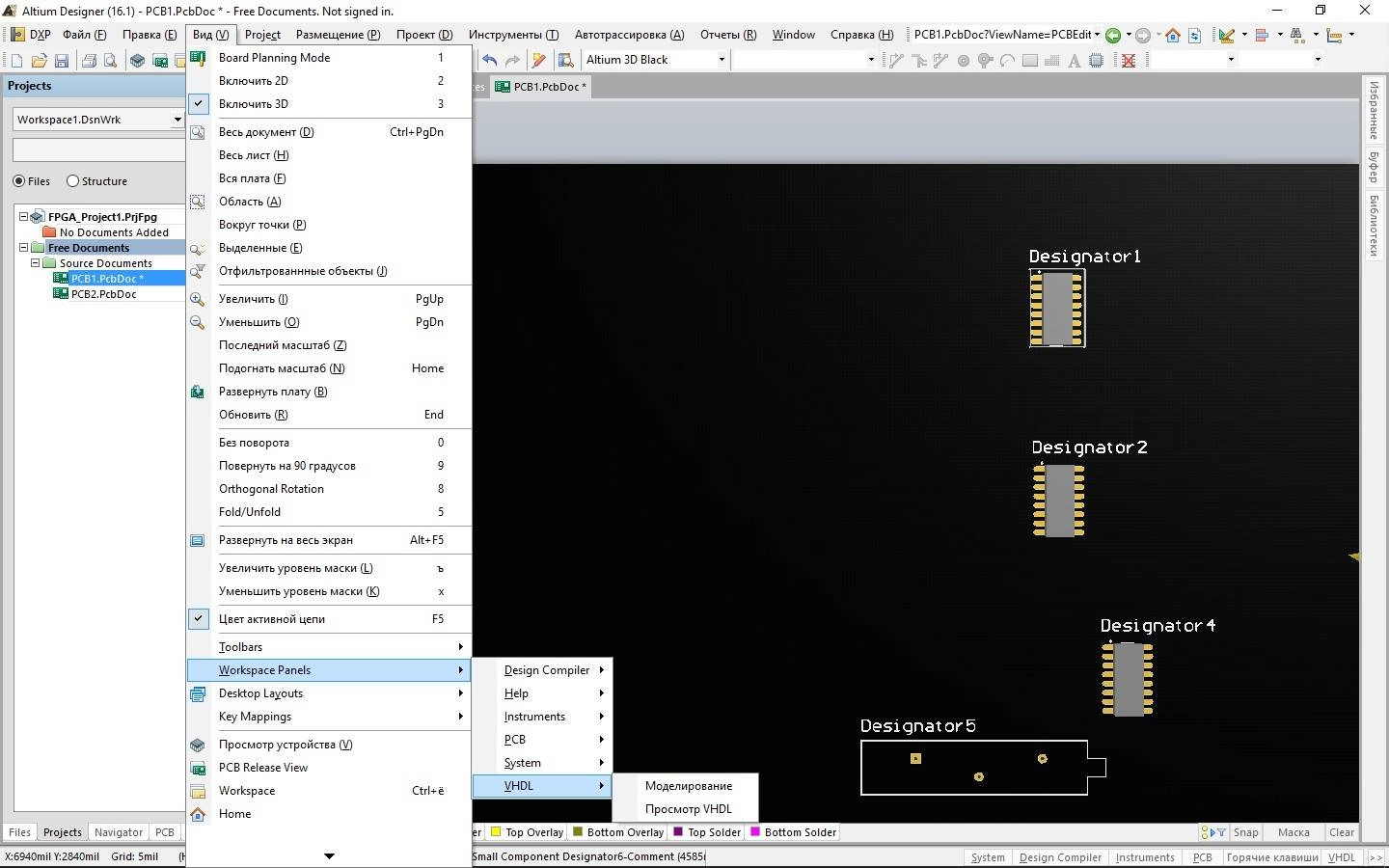This screenshot has width=1389, height=868.
Task: Collapse the Free Documents tree node
Action: tap(24, 248)
